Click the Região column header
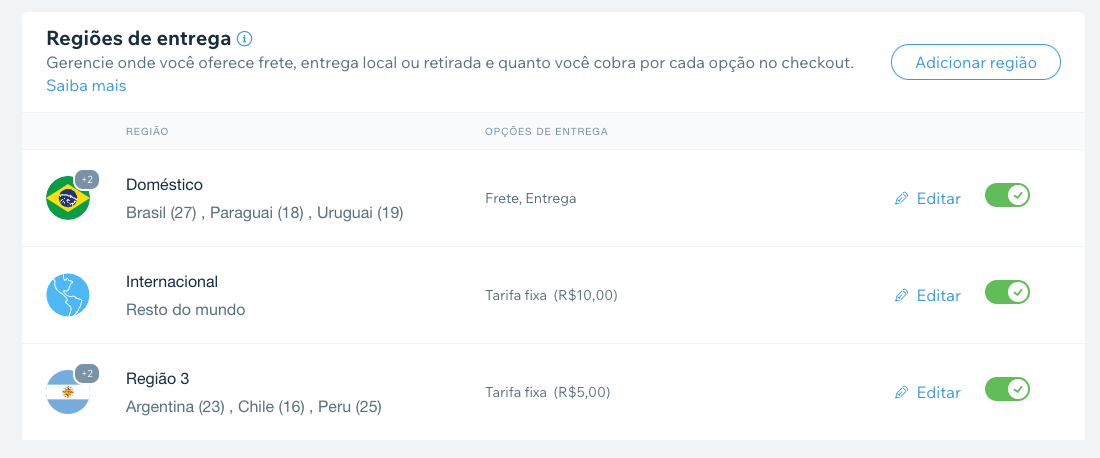The image size is (1100, 458). [147, 132]
